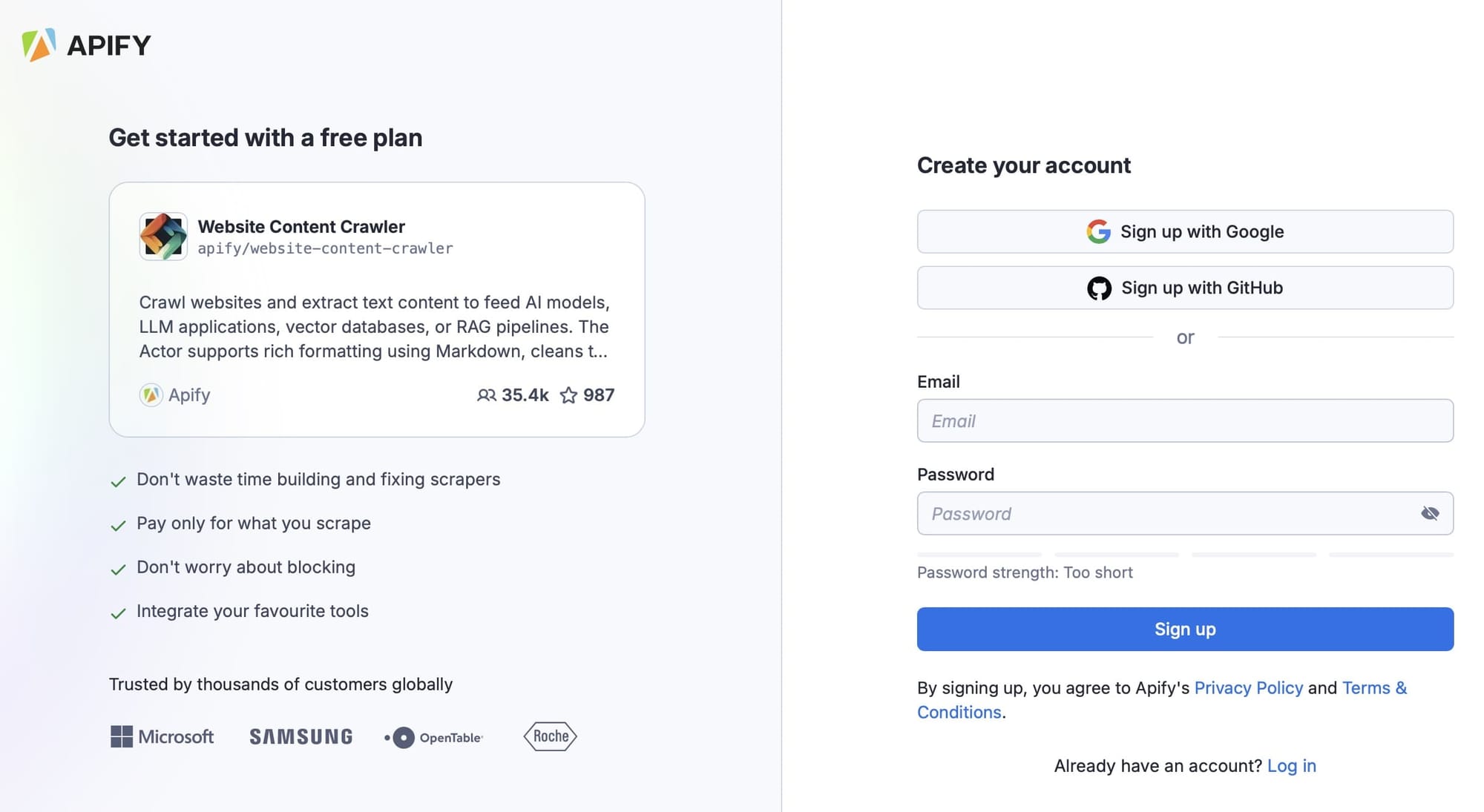Open Apify Privacy Policy link
1484x812 pixels.
coord(1249,687)
